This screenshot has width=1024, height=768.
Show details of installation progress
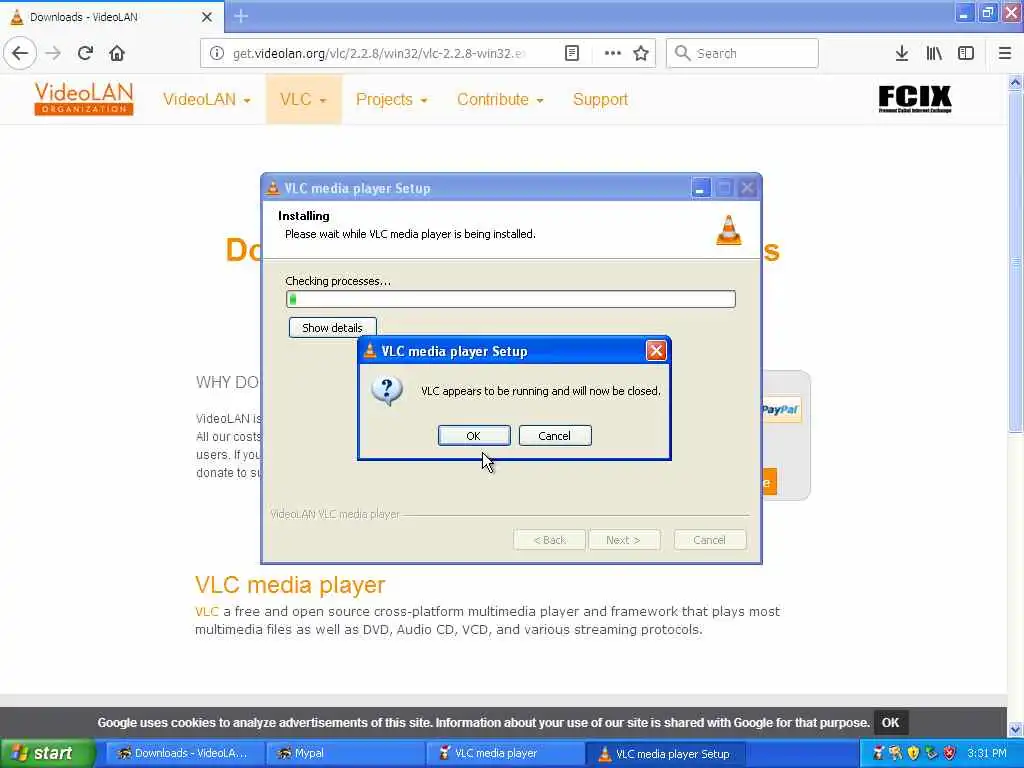click(x=332, y=328)
